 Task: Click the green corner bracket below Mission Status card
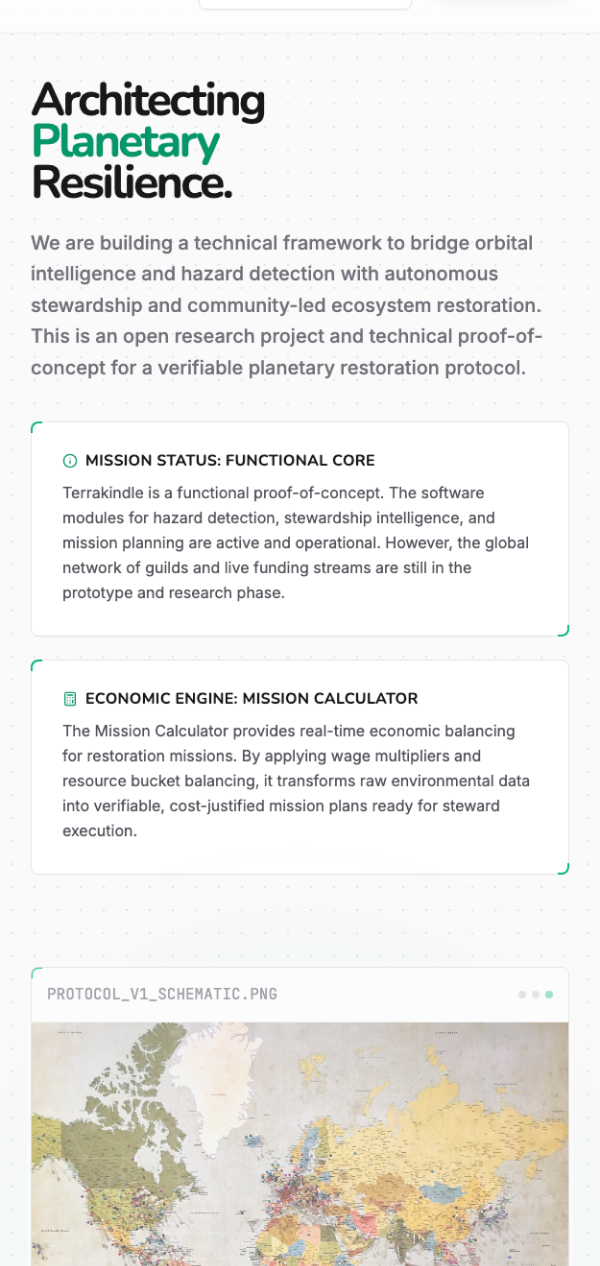pyautogui.click(x=564, y=631)
